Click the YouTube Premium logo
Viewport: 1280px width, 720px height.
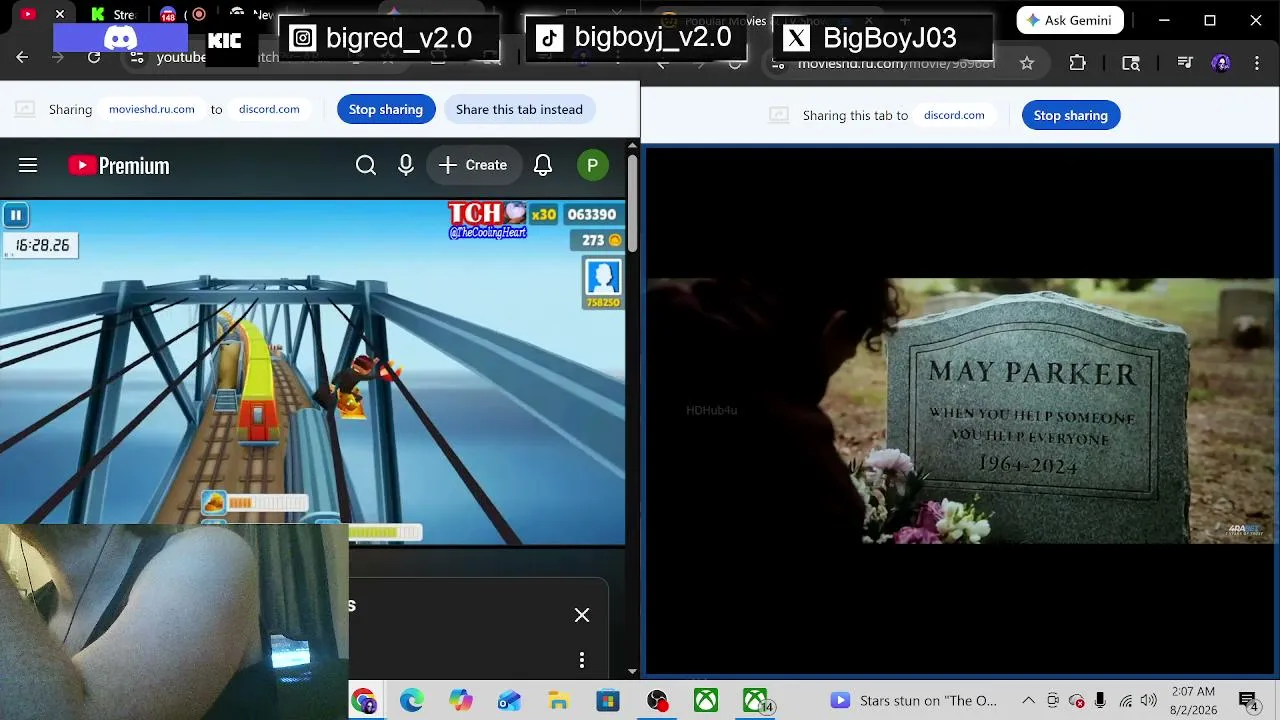(119, 165)
